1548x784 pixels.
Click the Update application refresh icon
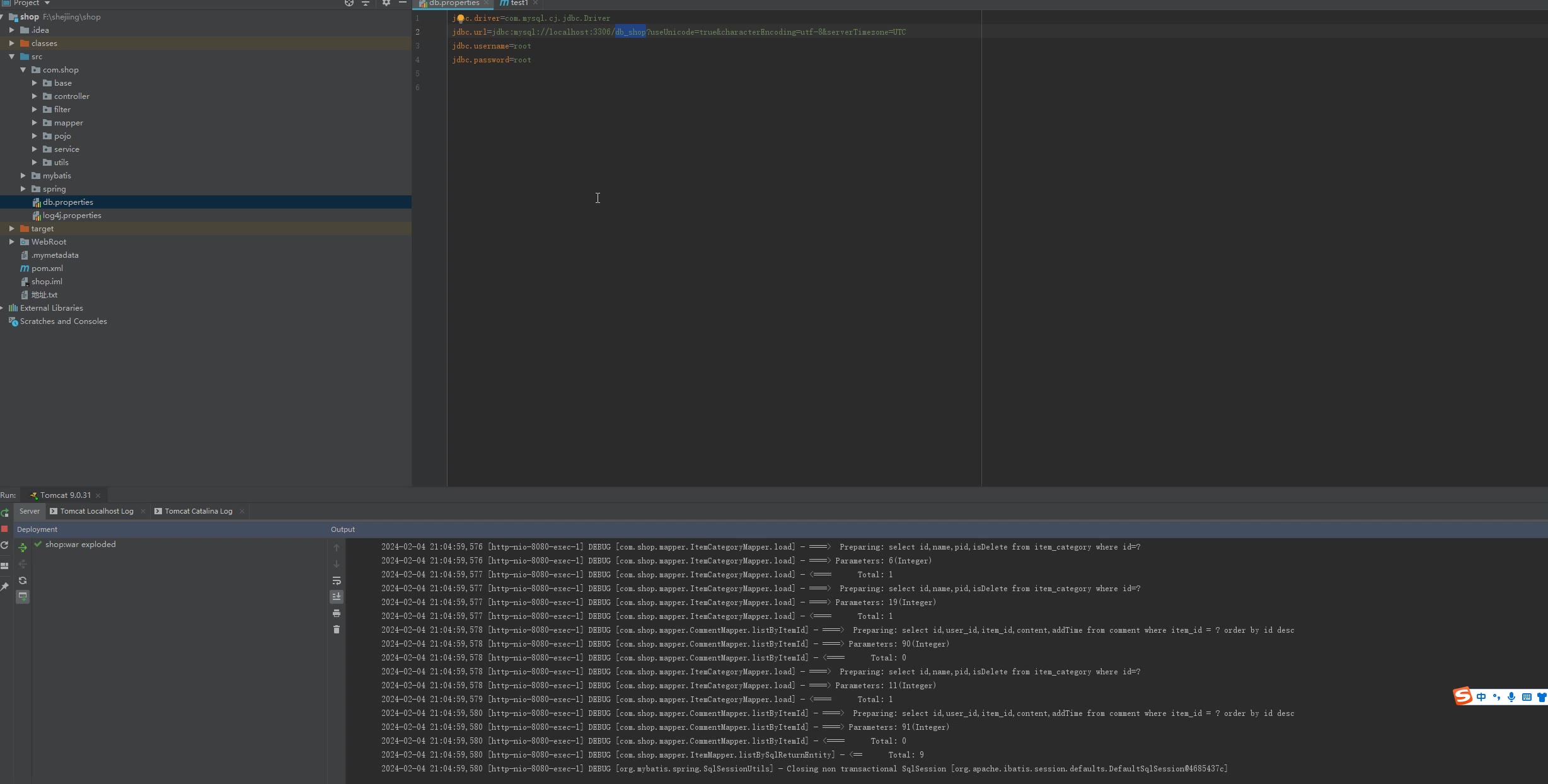click(x=4, y=546)
